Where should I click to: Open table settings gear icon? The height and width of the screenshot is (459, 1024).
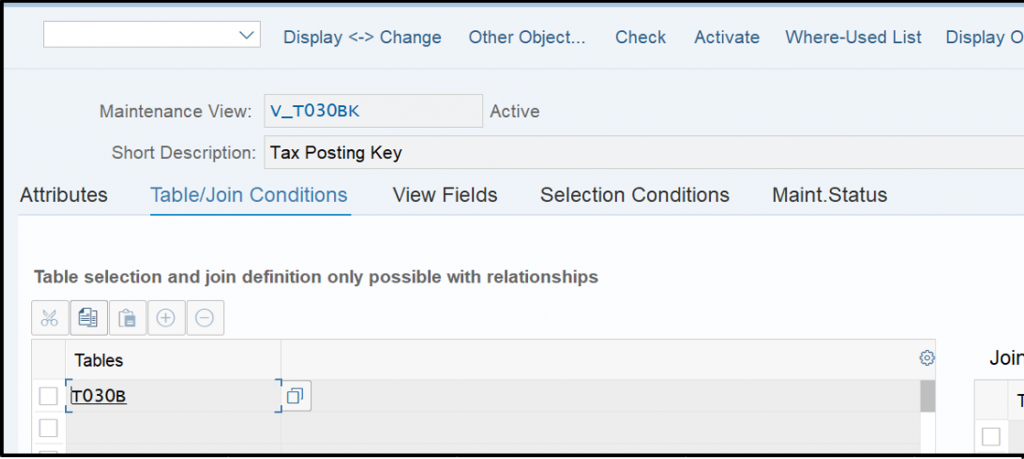[927, 358]
